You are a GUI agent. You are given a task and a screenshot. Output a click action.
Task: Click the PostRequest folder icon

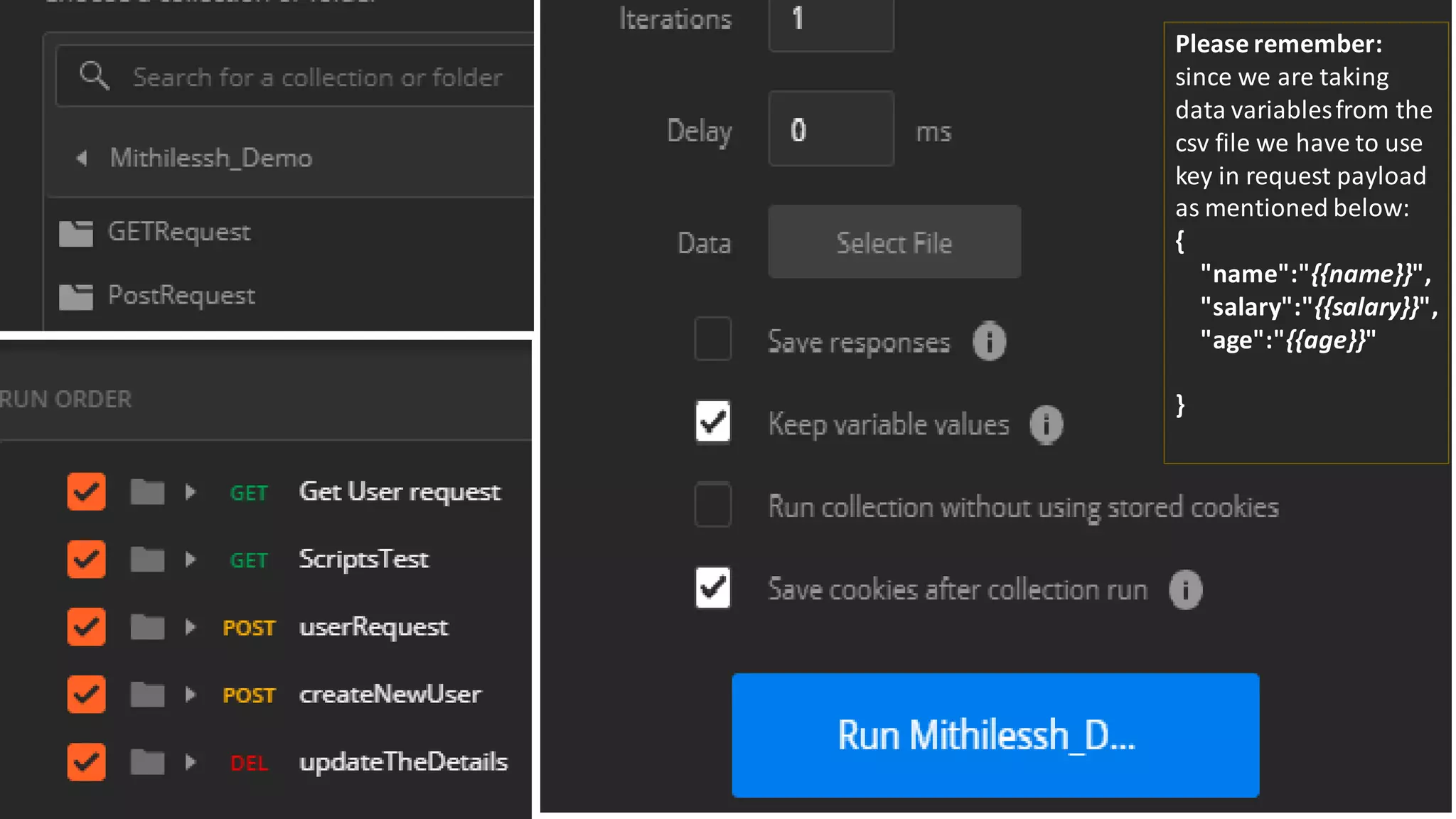(76, 296)
